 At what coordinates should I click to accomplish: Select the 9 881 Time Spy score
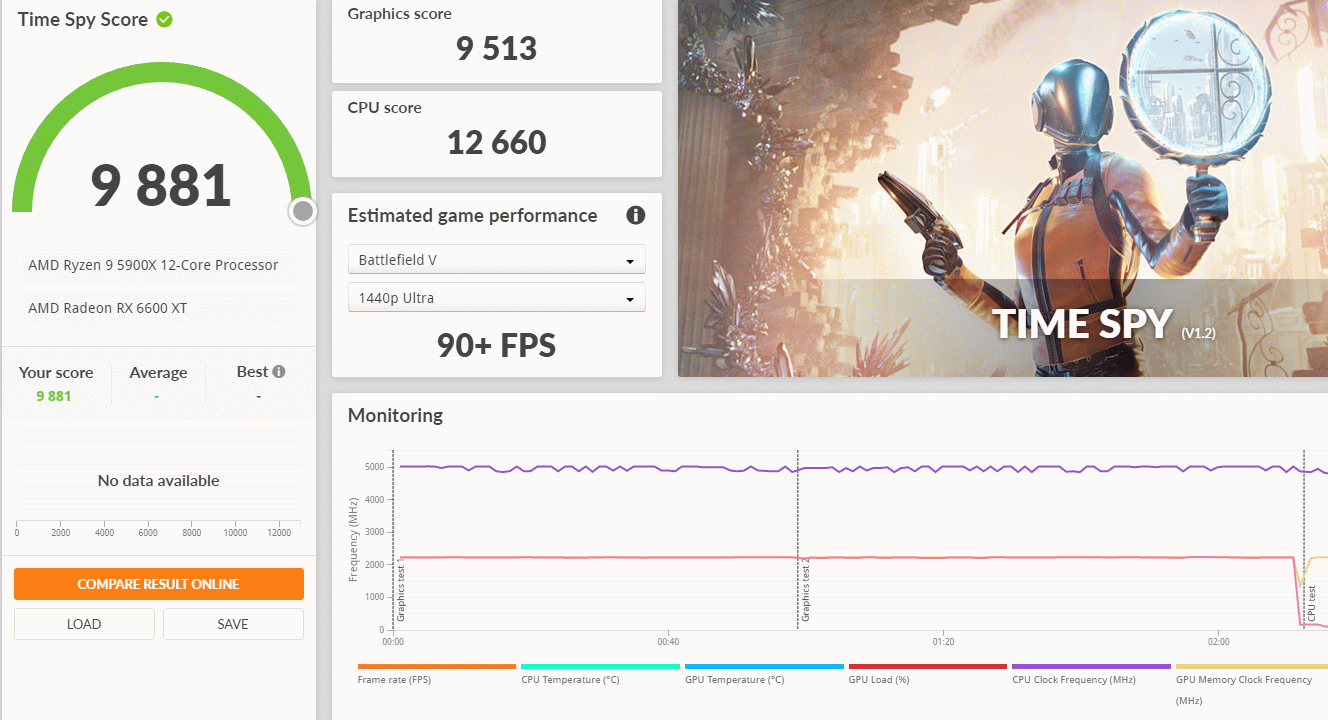(x=161, y=185)
